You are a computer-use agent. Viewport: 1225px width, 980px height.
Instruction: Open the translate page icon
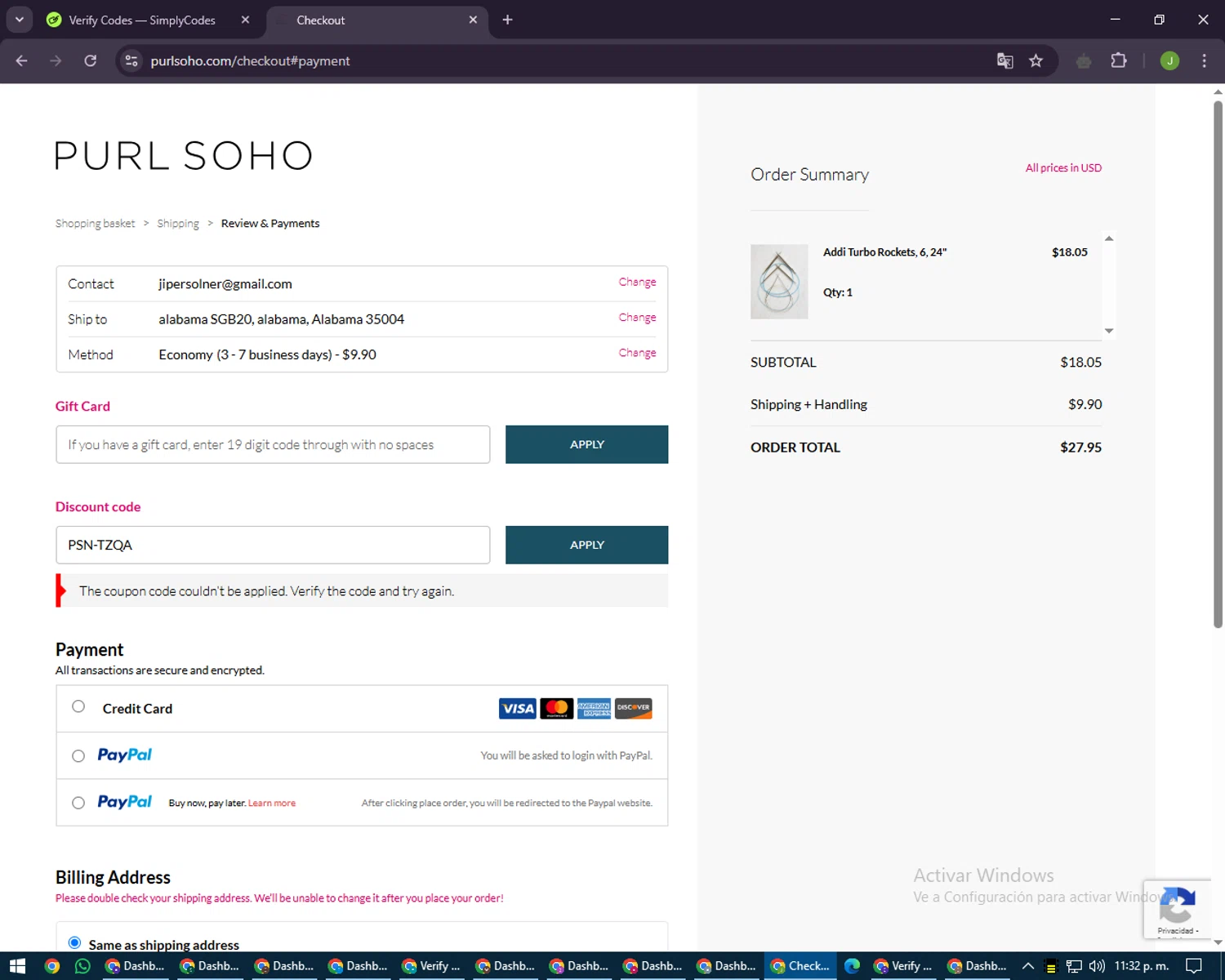[x=1004, y=60]
